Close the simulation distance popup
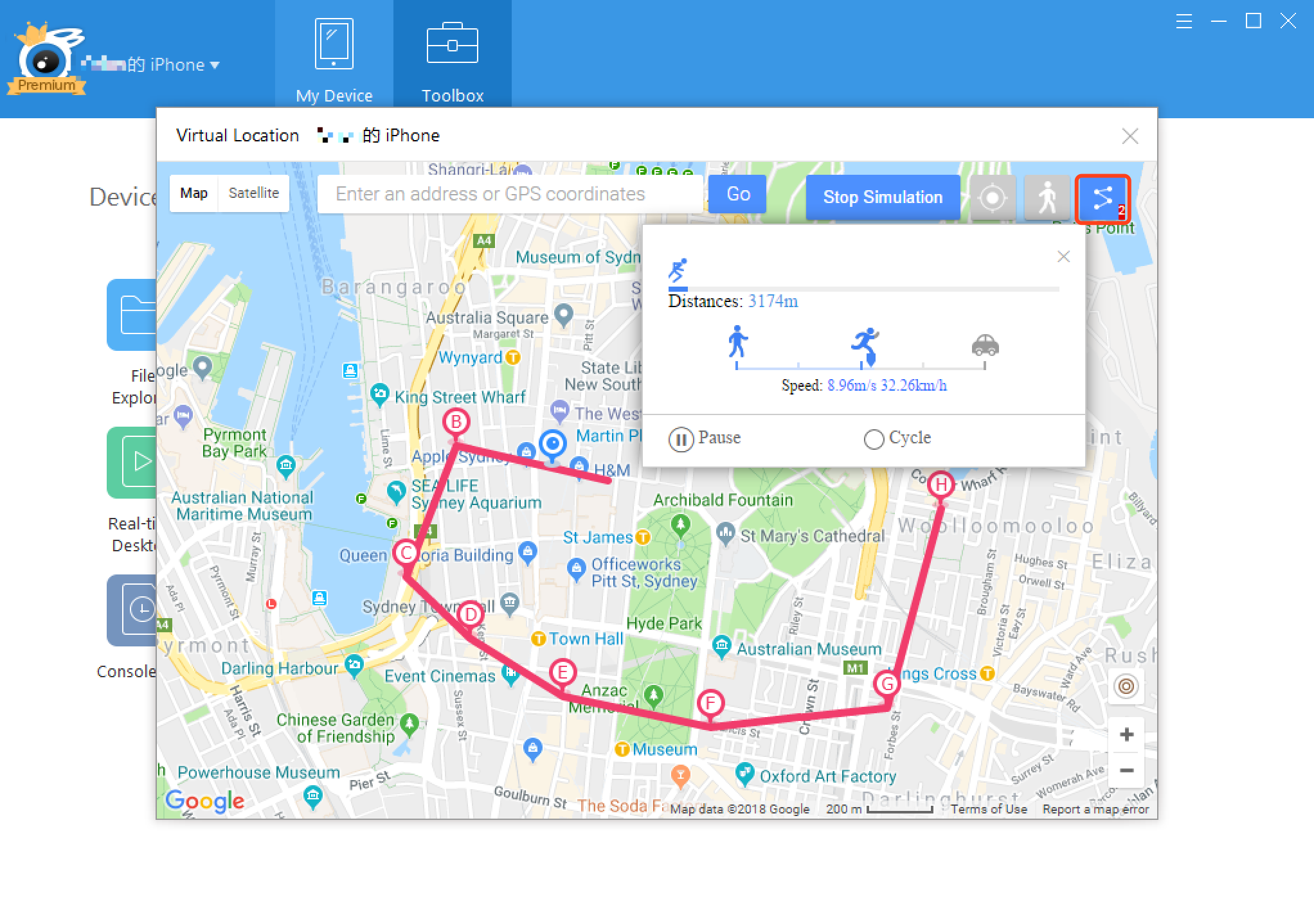1314x924 pixels. point(1063,256)
